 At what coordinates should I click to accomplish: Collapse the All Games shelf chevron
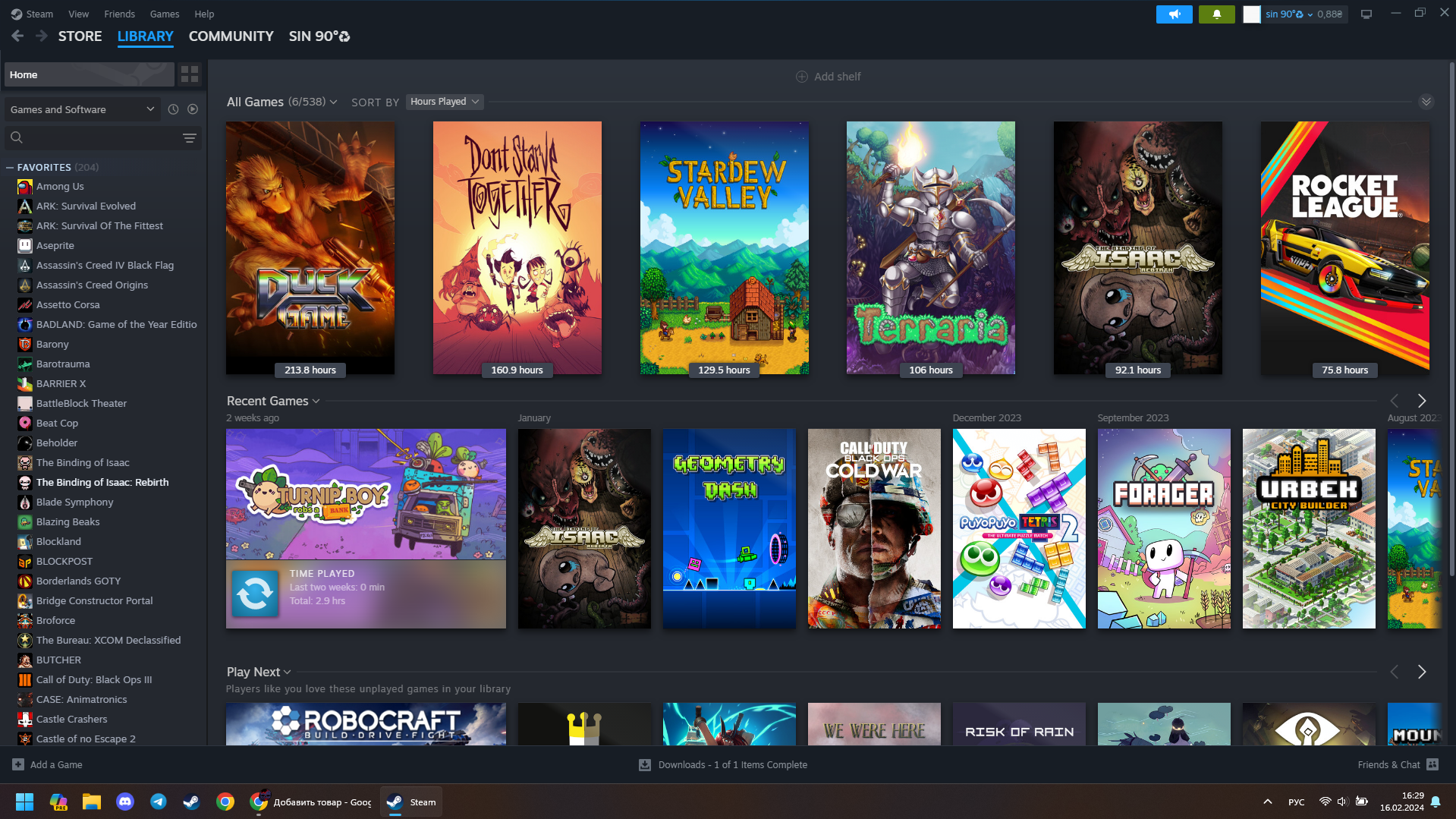click(x=1426, y=102)
